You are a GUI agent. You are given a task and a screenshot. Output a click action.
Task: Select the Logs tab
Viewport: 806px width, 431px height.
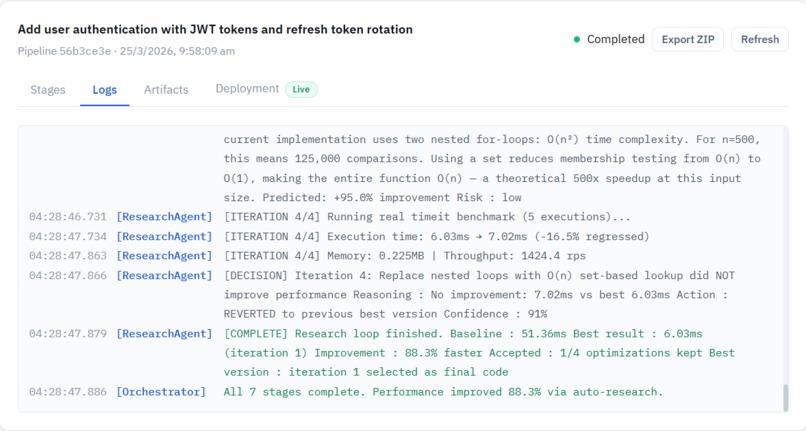coord(104,89)
